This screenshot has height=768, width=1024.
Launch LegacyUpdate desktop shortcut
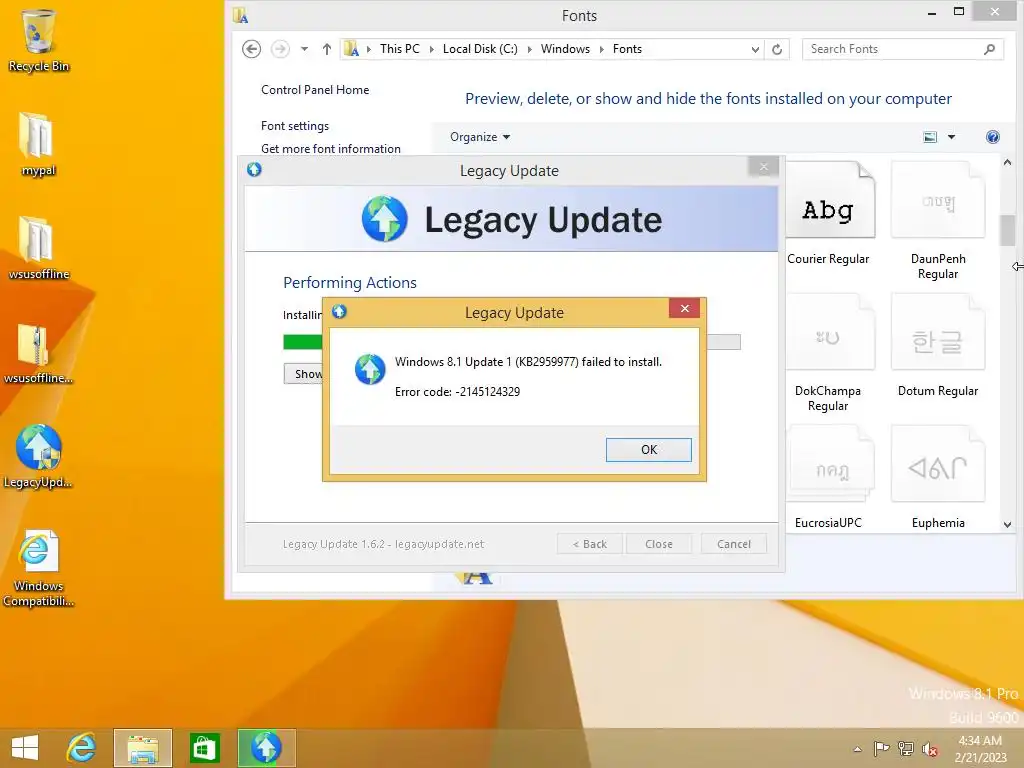39,456
